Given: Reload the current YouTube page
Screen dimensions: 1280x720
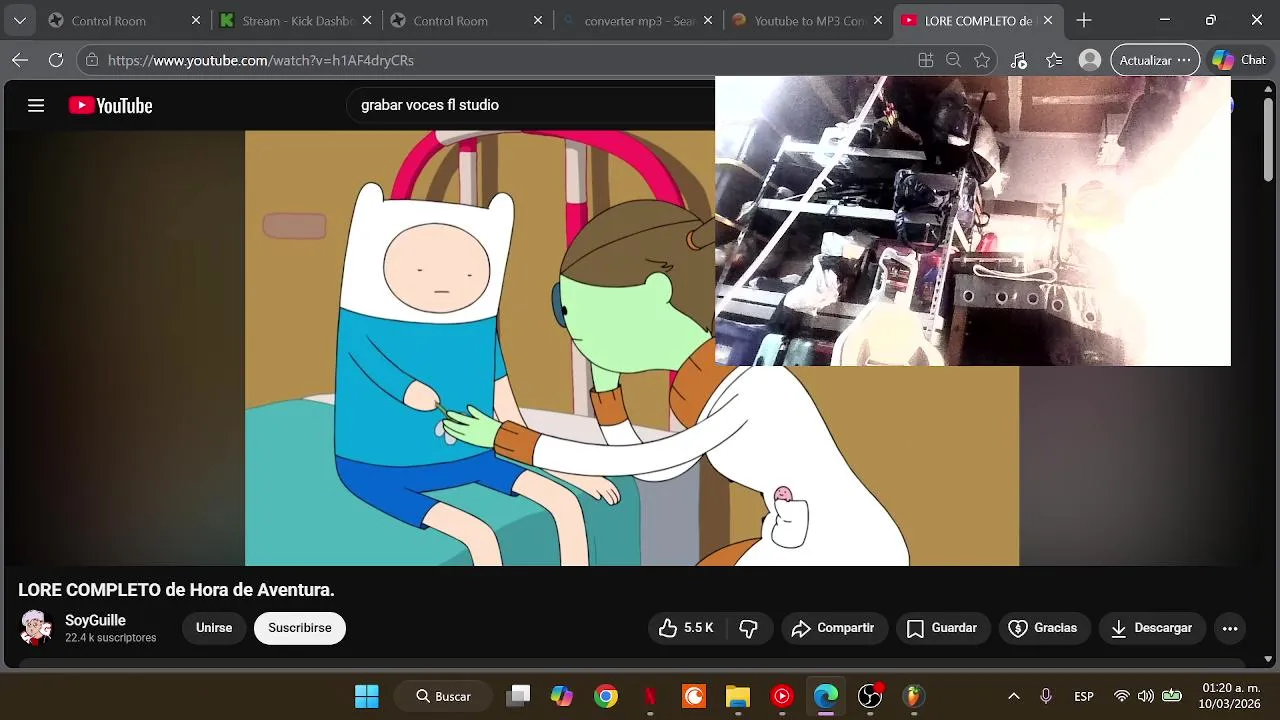Looking at the screenshot, I should coord(56,60).
